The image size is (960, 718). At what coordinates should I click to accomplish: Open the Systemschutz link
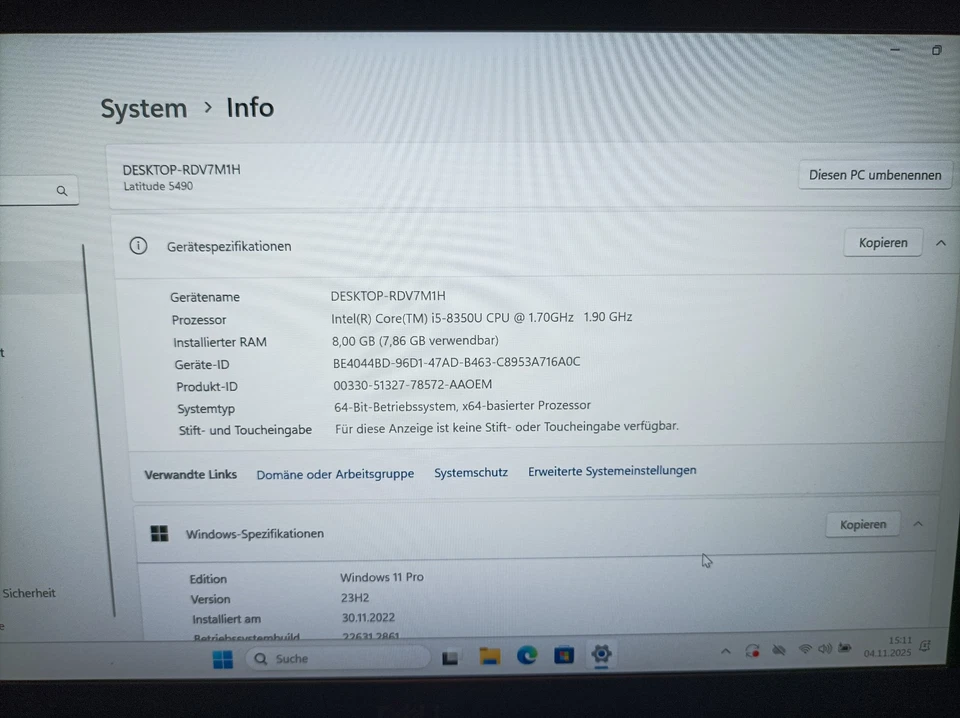click(471, 472)
